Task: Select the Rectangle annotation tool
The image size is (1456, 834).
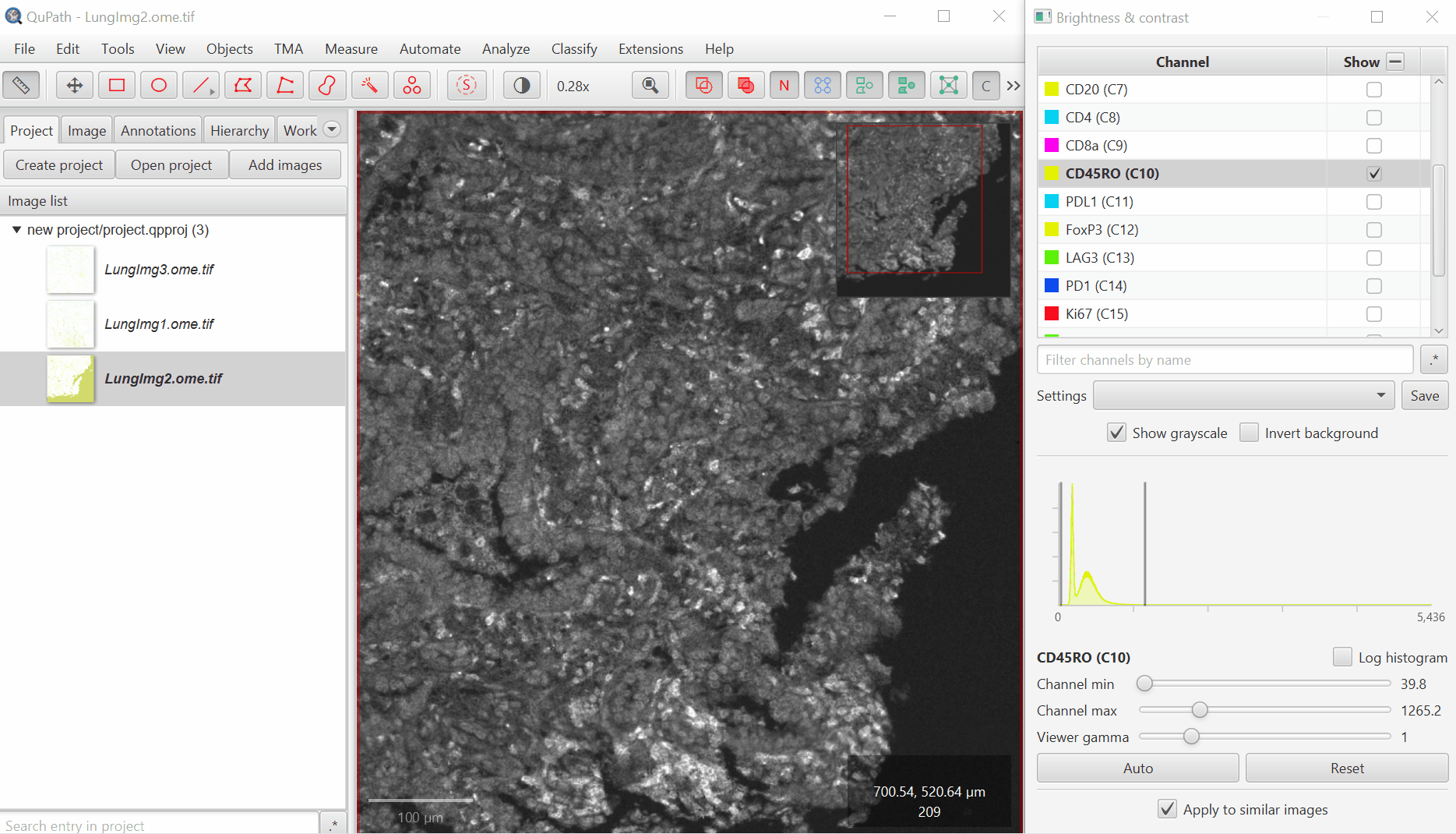Action: click(x=117, y=86)
